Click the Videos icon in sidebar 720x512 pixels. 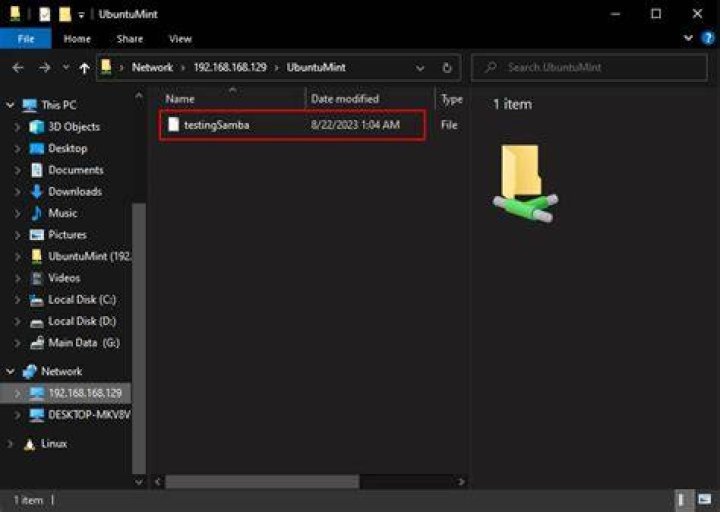36,278
